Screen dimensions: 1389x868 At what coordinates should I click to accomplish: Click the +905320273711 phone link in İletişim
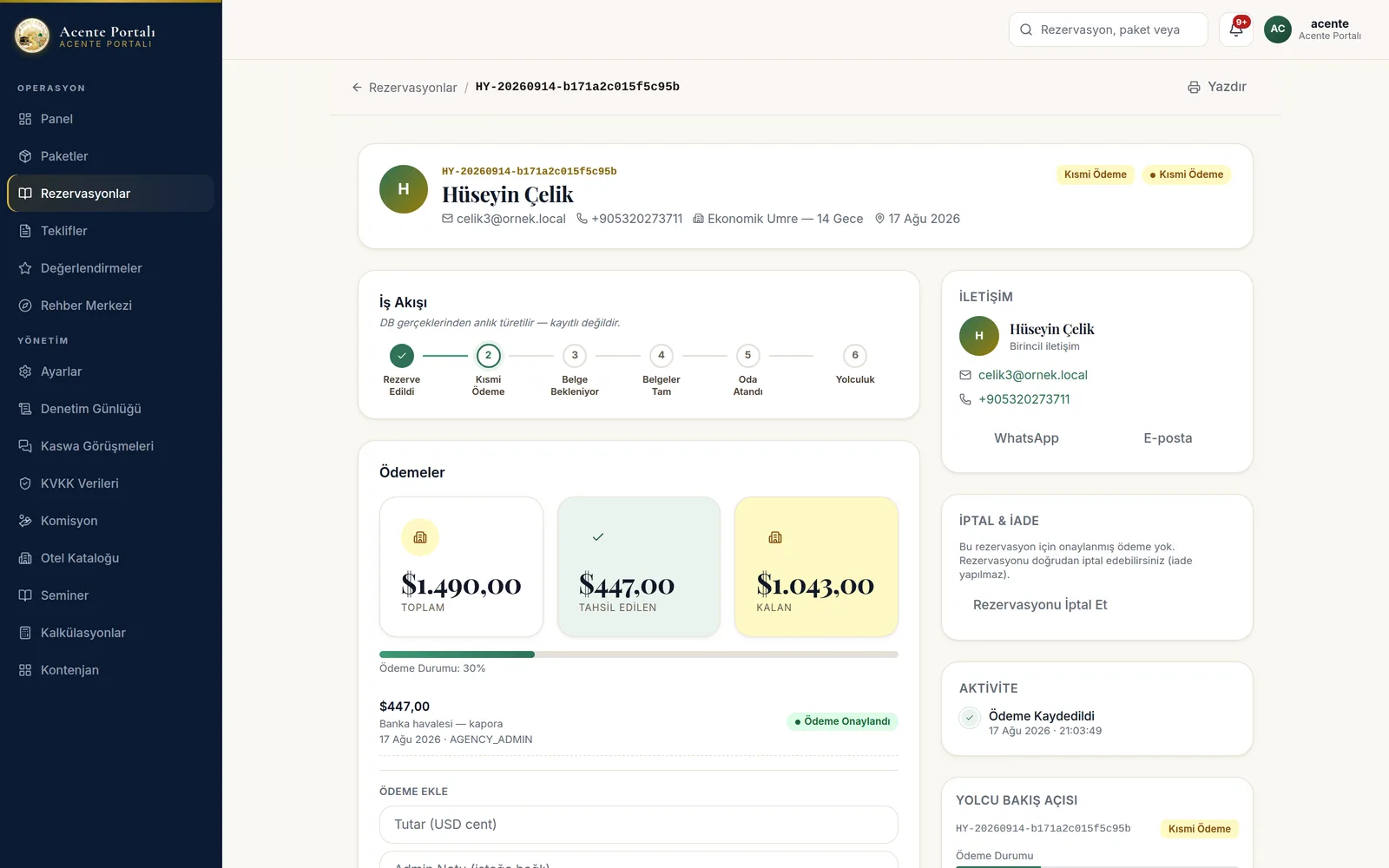(x=1024, y=399)
